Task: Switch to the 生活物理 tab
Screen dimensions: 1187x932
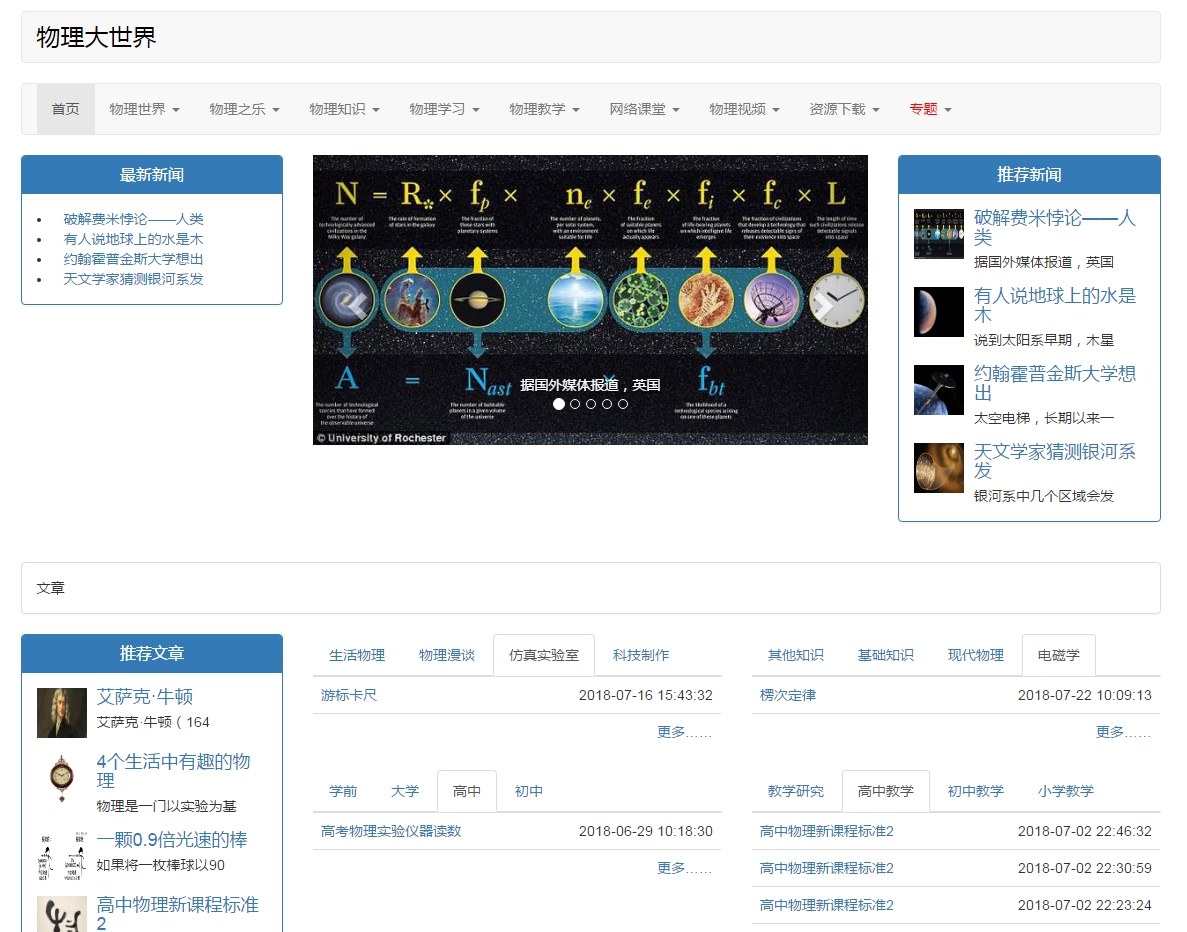Action: [x=357, y=655]
